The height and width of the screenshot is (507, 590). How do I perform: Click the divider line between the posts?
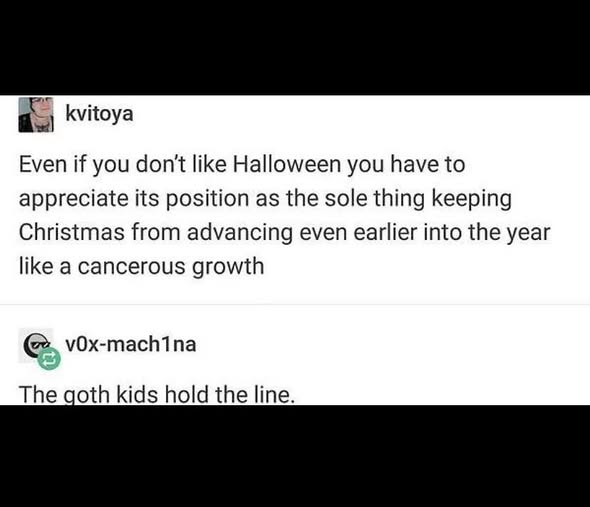[295, 305]
